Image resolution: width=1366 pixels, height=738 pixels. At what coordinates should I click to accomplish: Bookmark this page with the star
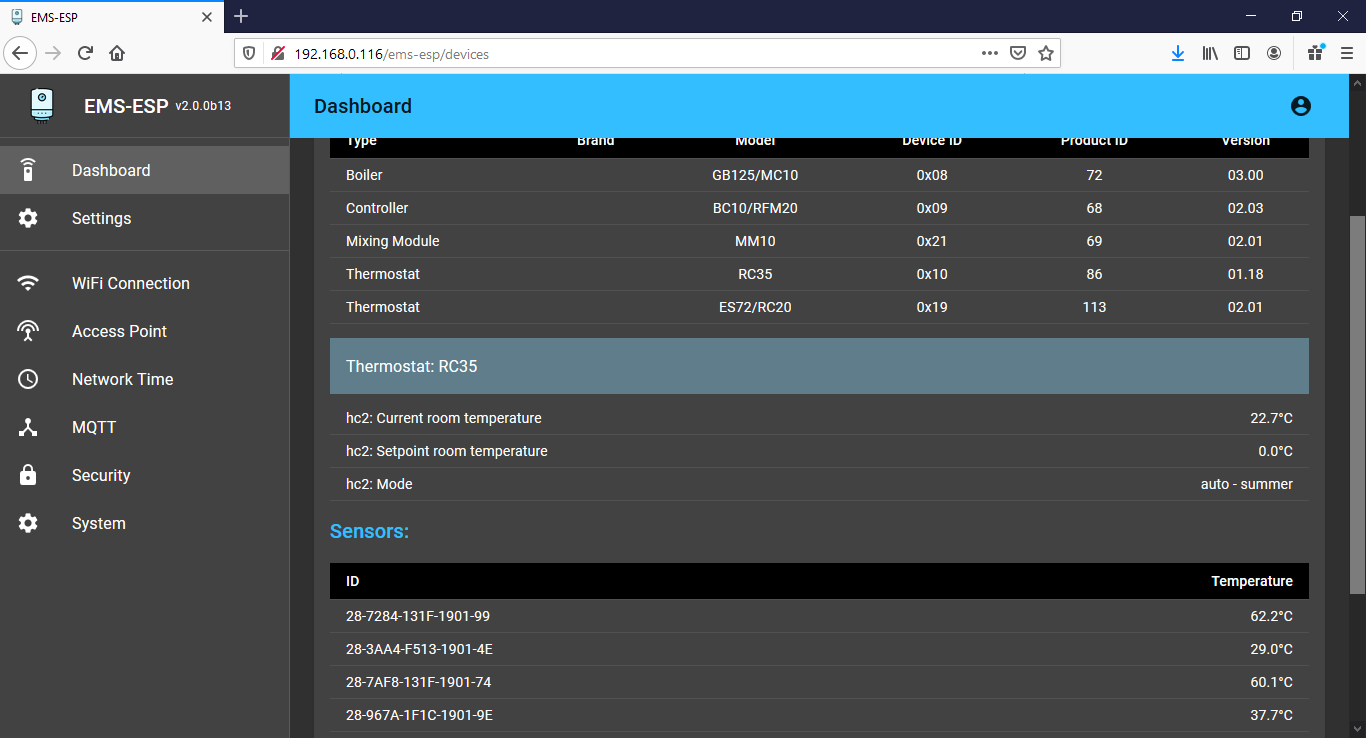pyautogui.click(x=1046, y=53)
